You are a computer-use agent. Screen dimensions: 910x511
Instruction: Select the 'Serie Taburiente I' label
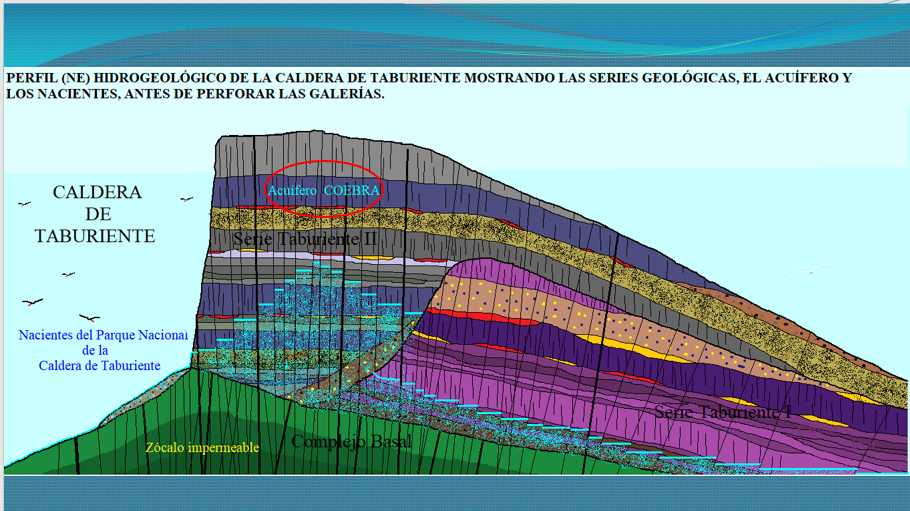[x=723, y=412]
